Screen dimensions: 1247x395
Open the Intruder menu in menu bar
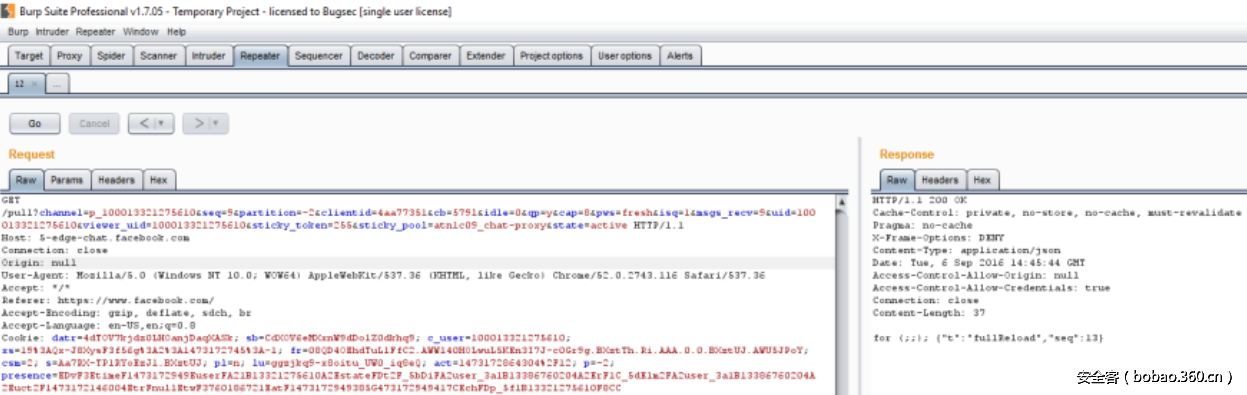tap(52, 32)
